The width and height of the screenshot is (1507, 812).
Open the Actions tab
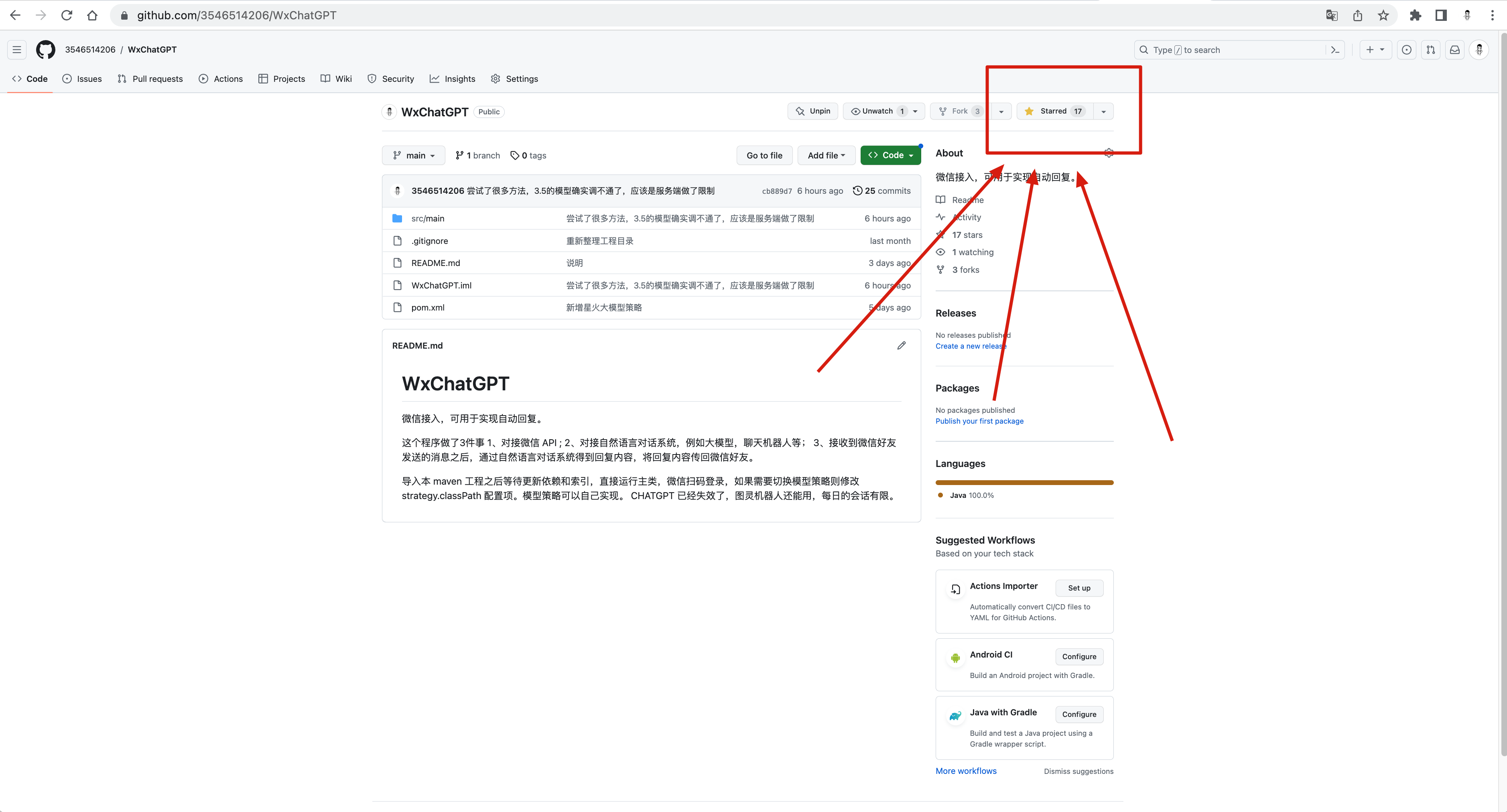tap(221, 79)
